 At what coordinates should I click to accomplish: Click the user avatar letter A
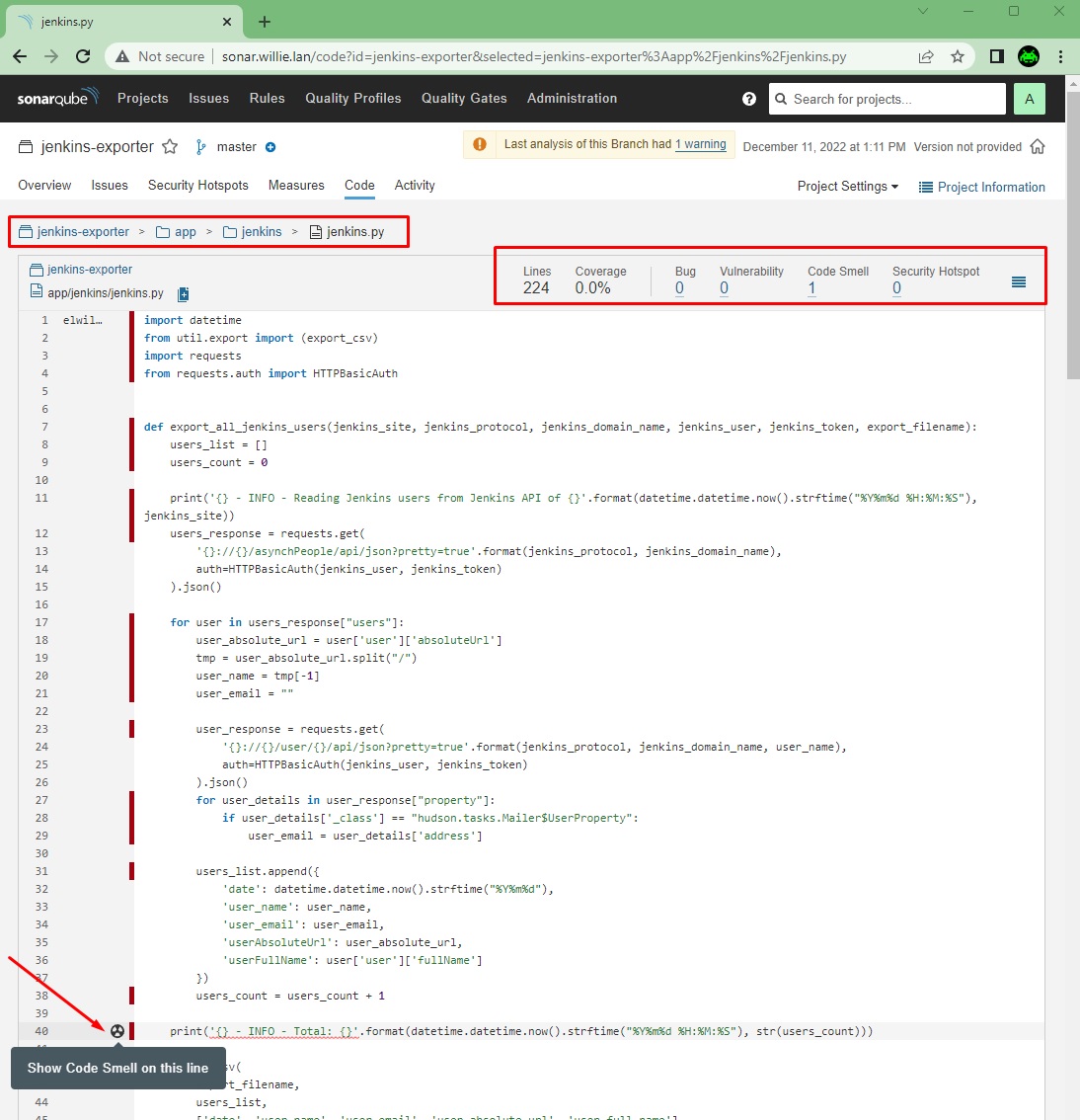point(1029,99)
